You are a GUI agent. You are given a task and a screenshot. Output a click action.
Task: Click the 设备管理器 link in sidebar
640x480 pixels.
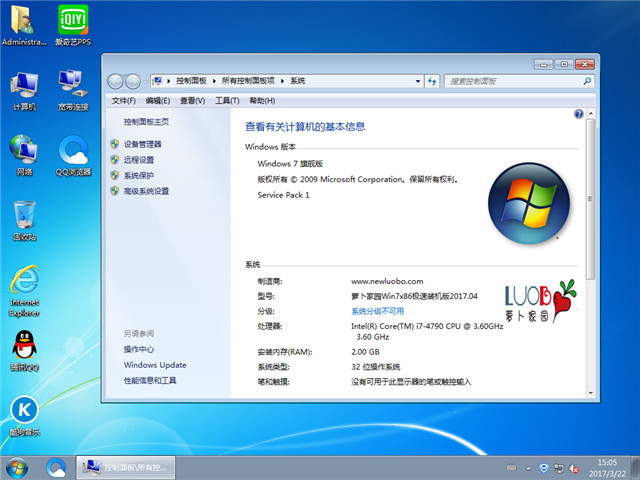coord(142,144)
